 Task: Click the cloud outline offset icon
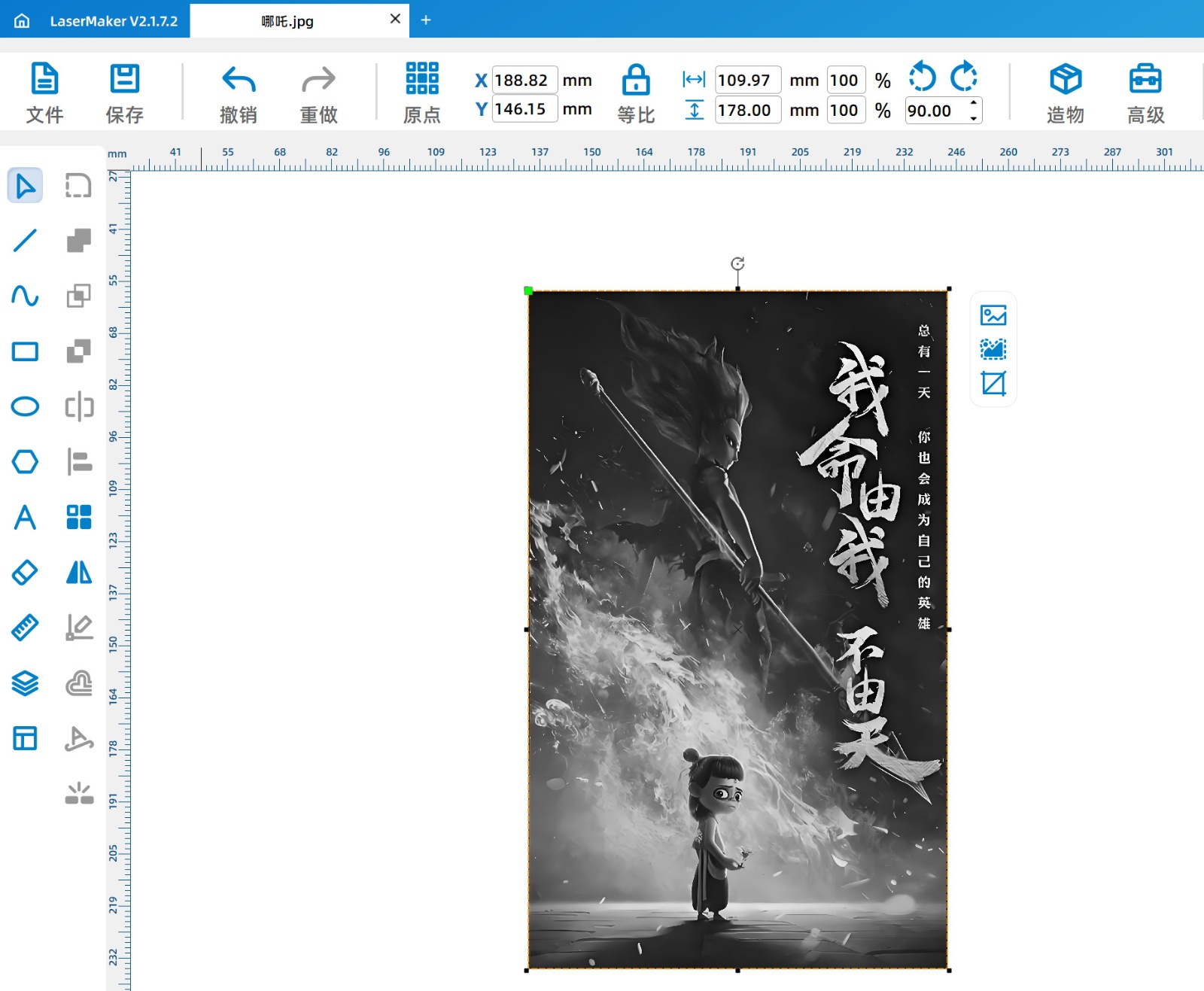[78, 683]
